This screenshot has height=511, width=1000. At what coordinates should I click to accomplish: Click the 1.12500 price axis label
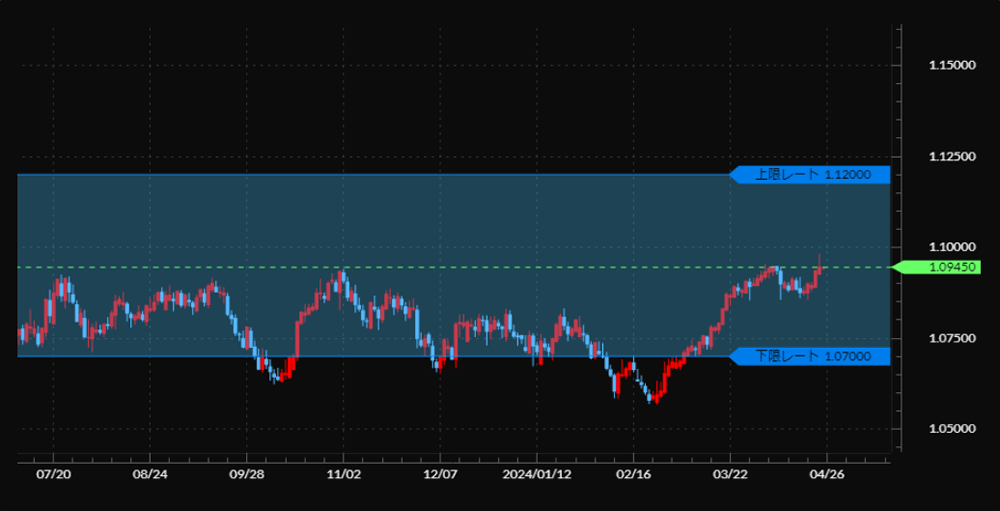point(952,156)
